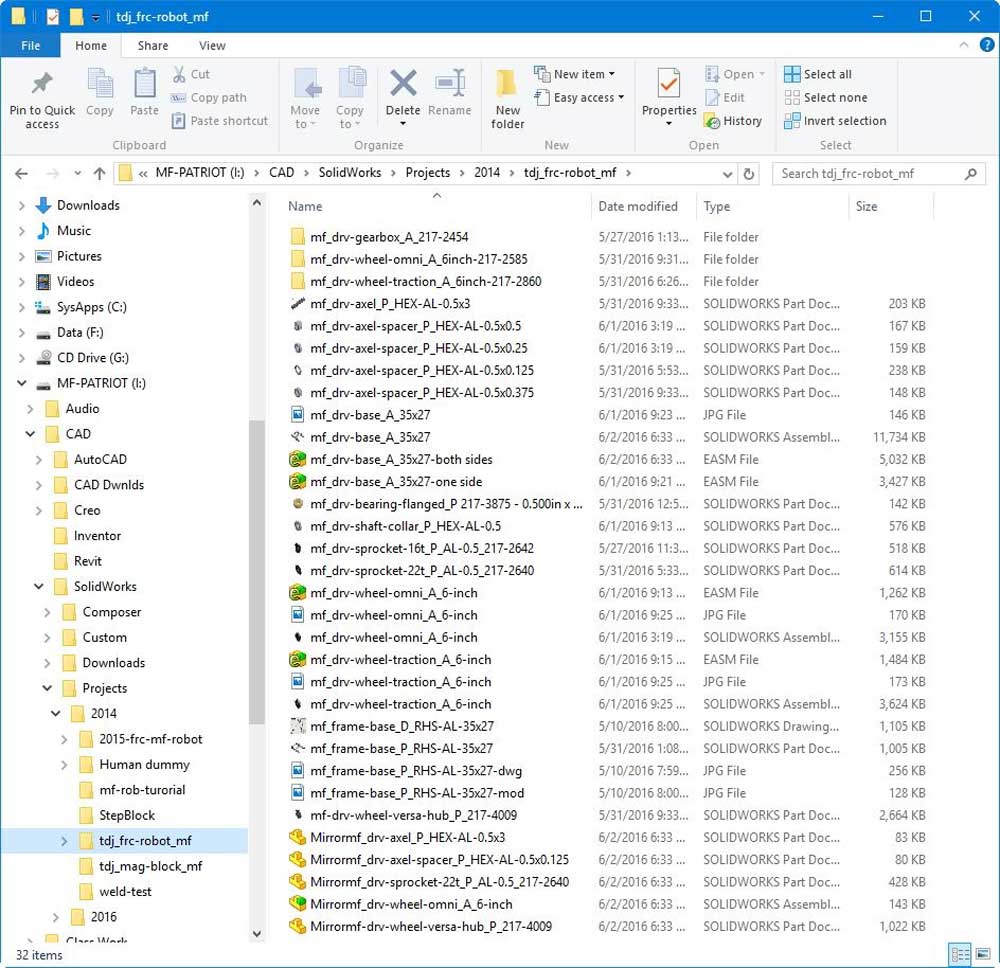Open the Easy access dropdown
Image resolution: width=1000 pixels, height=968 pixels.
pyautogui.click(x=579, y=98)
